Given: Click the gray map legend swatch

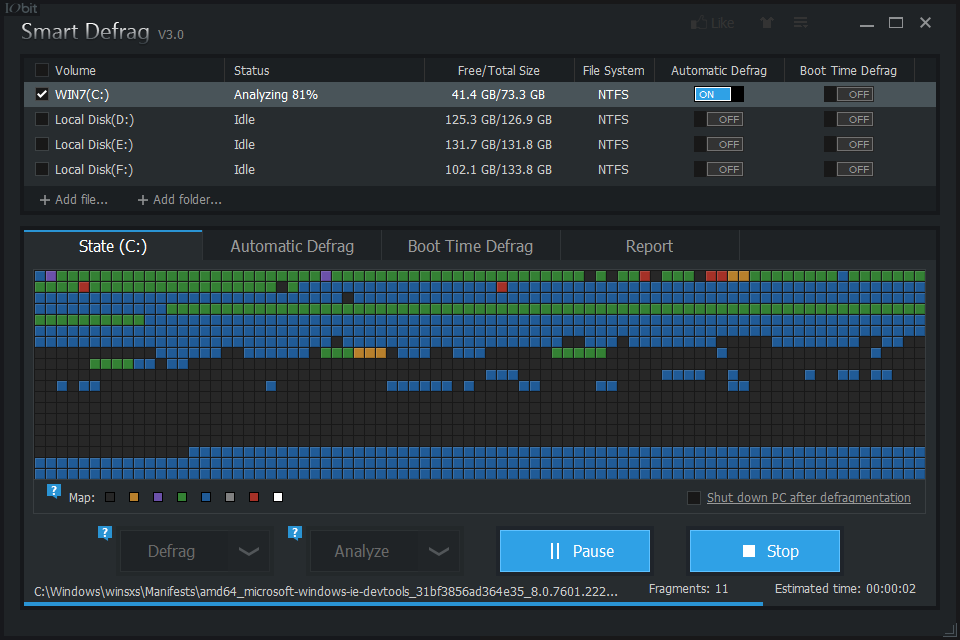Looking at the screenshot, I should click(230, 497).
